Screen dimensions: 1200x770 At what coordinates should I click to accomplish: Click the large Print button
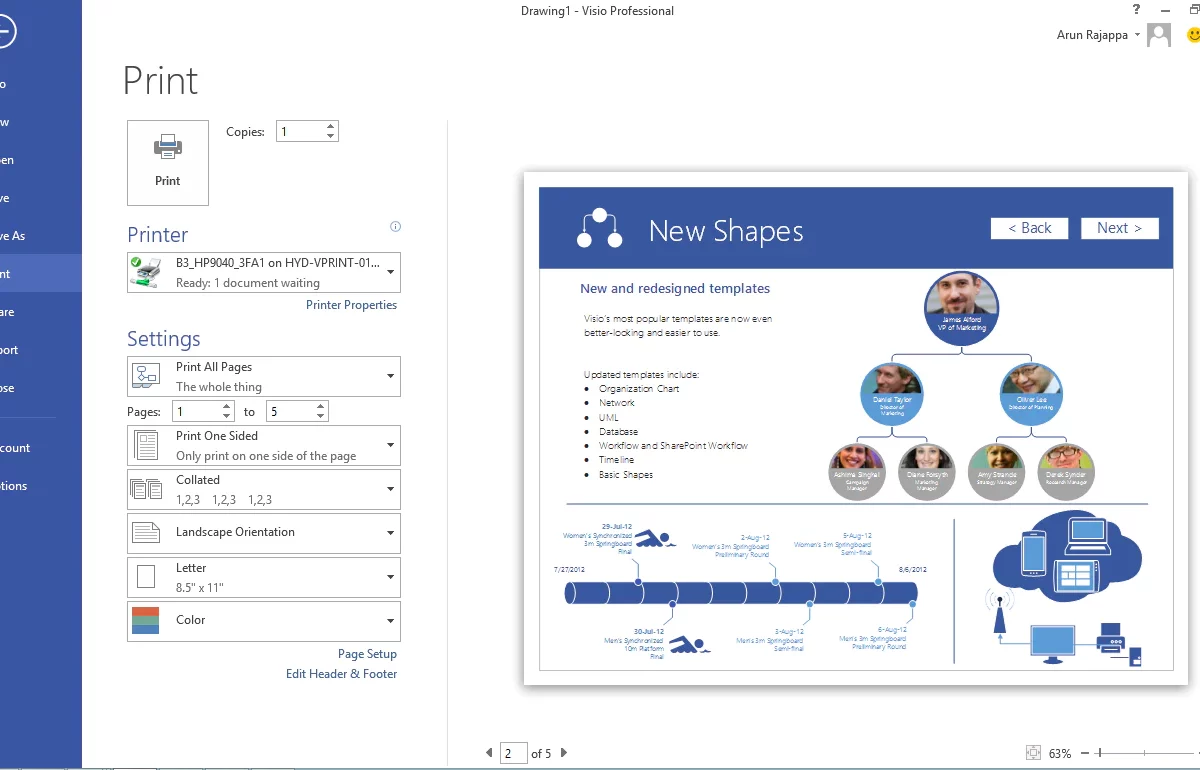[168, 163]
